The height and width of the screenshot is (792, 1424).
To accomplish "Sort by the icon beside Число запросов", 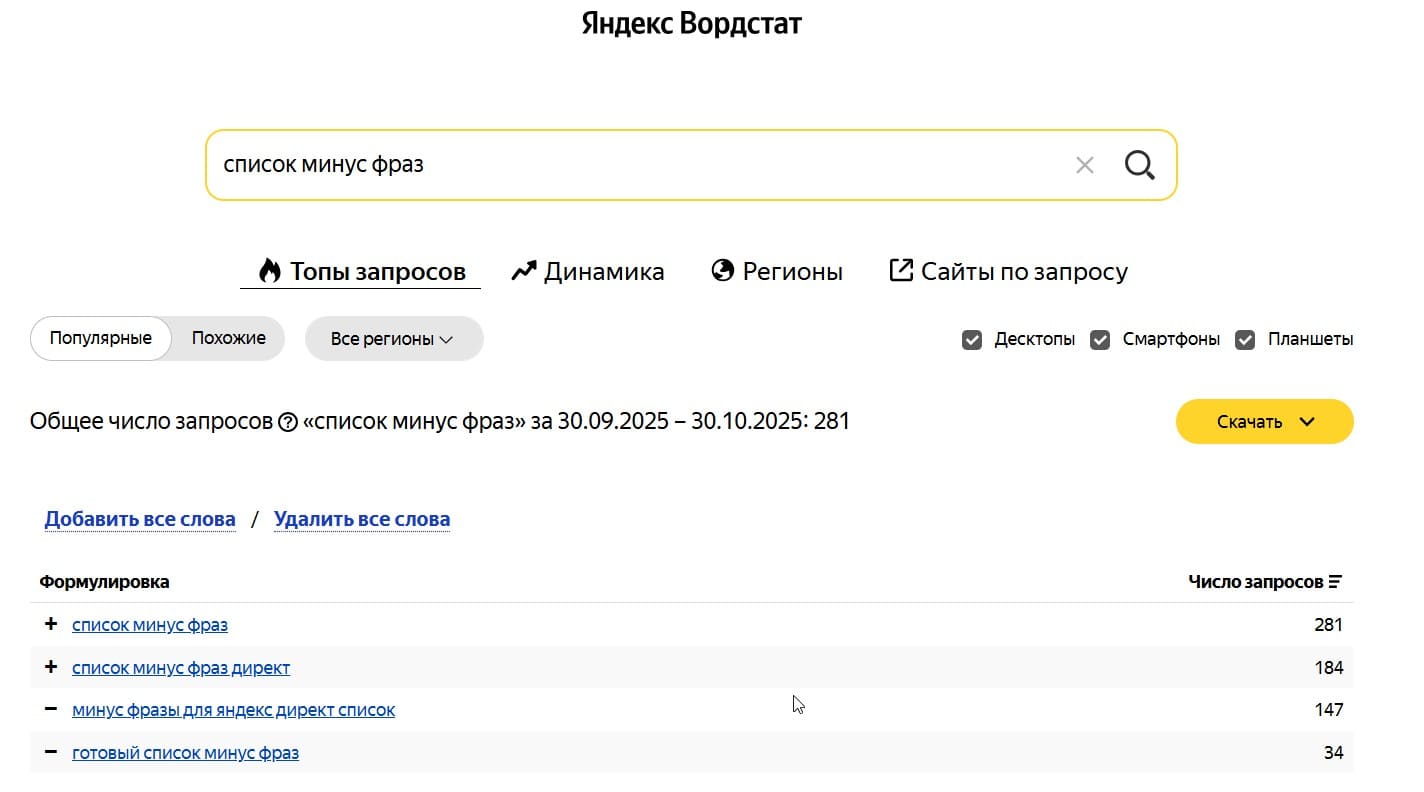I will (x=1336, y=582).
